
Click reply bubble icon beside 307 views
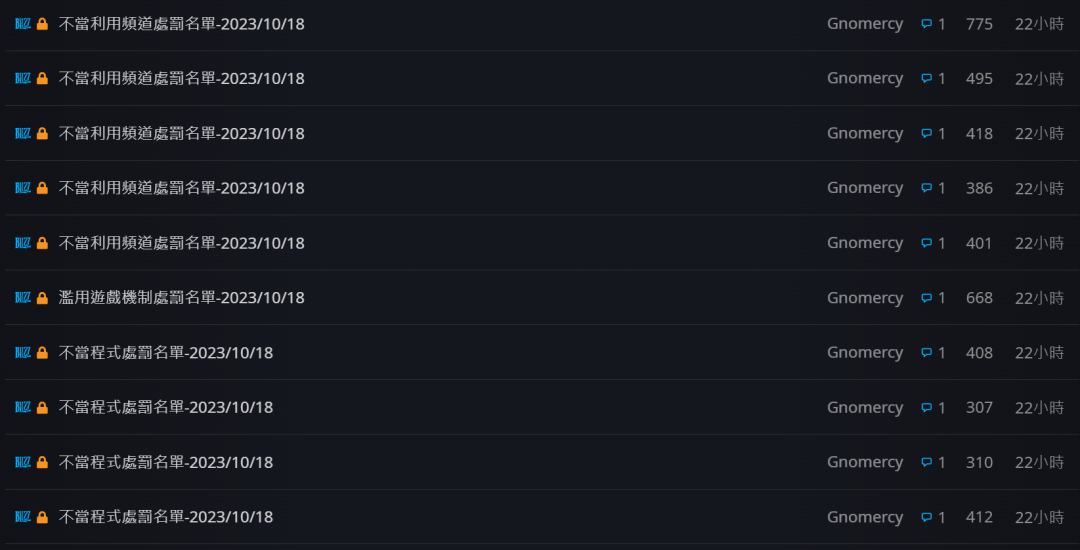pos(926,408)
